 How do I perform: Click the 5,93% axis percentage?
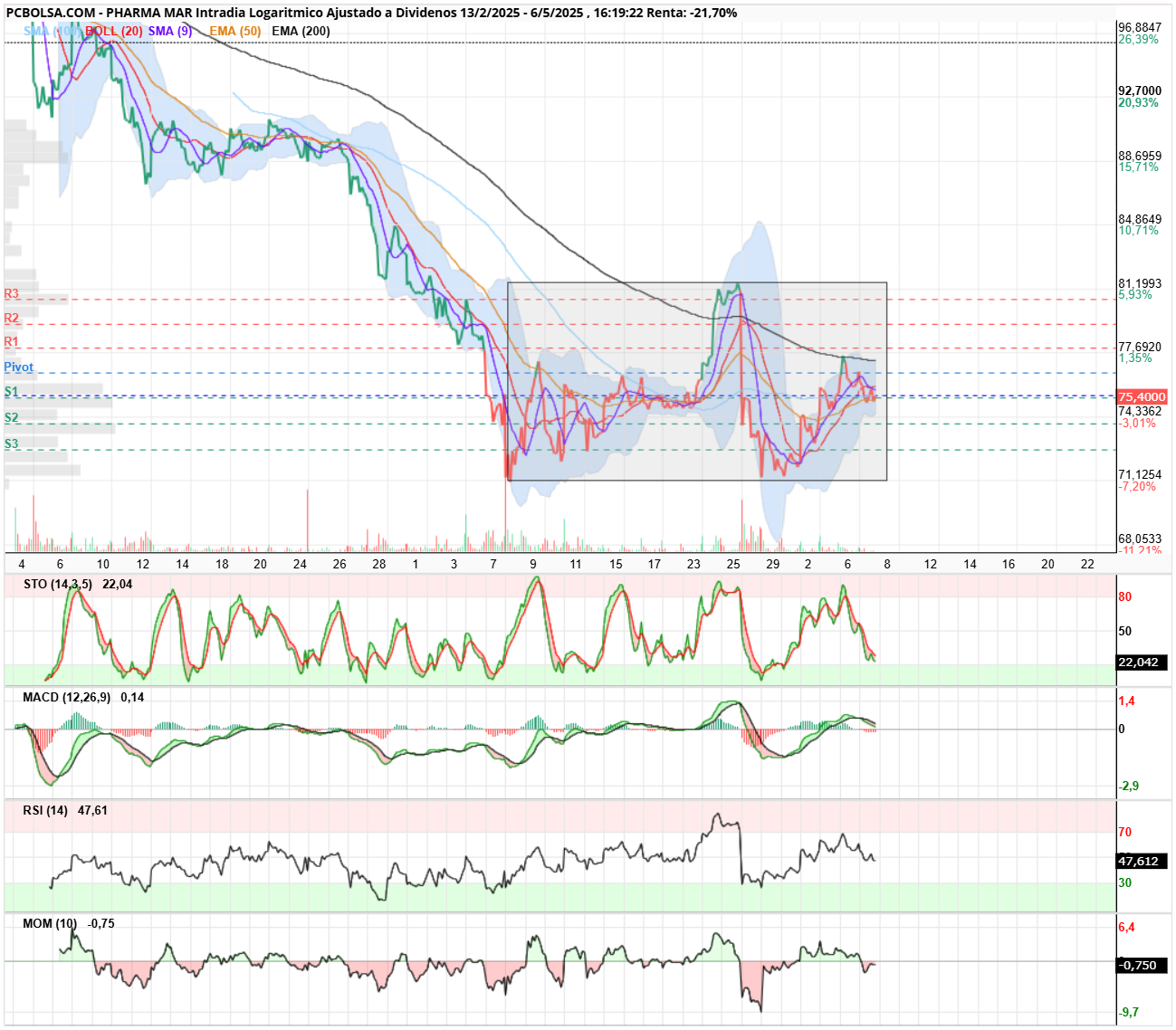click(1135, 295)
